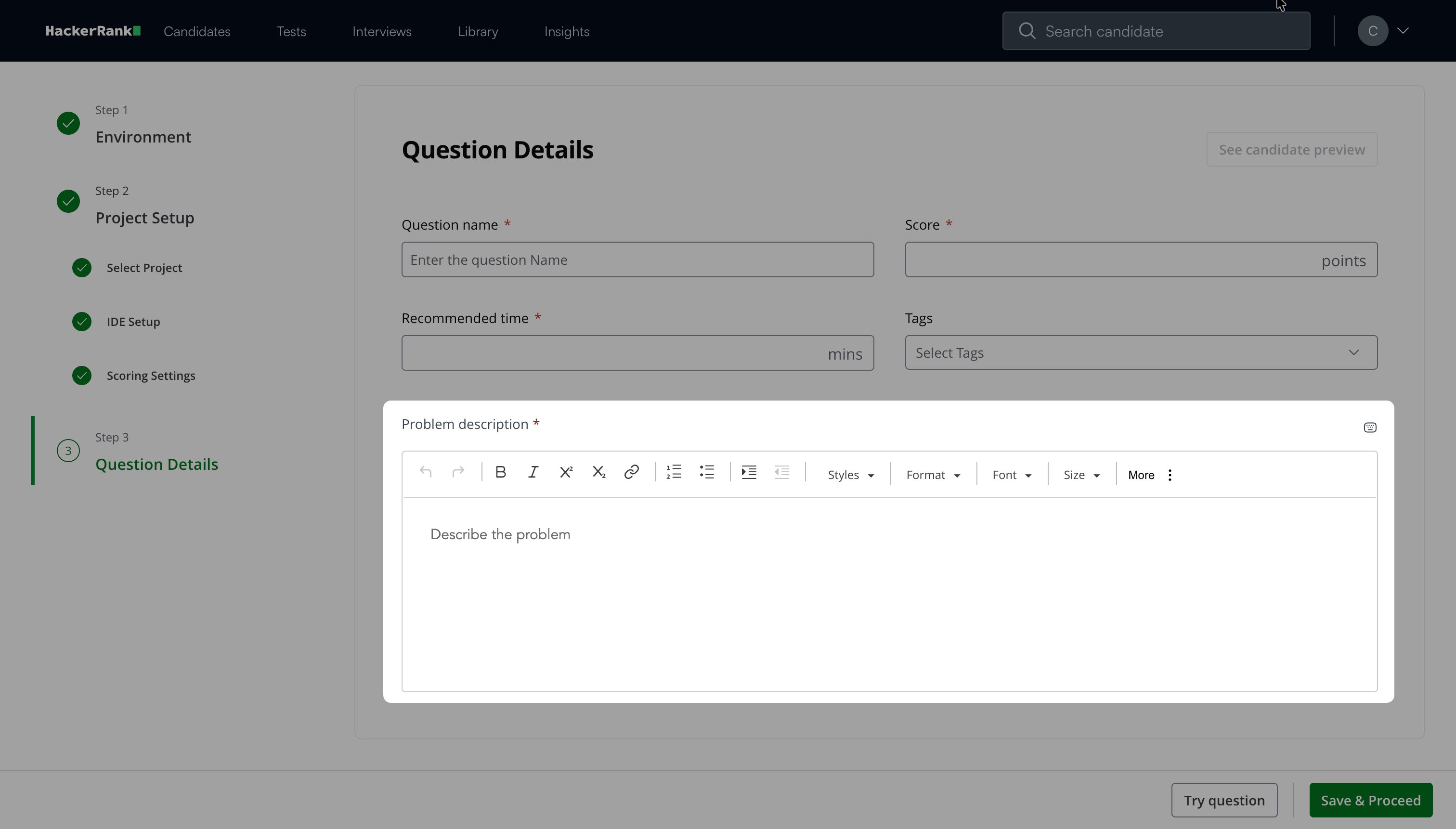Go to the Library menu item
Screen dimensions: 1456x829
coord(478,31)
